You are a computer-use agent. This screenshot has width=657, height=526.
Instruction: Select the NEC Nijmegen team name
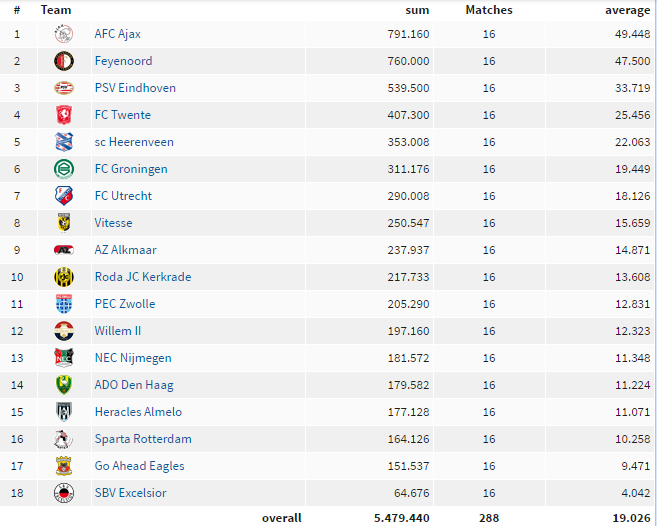tap(133, 358)
